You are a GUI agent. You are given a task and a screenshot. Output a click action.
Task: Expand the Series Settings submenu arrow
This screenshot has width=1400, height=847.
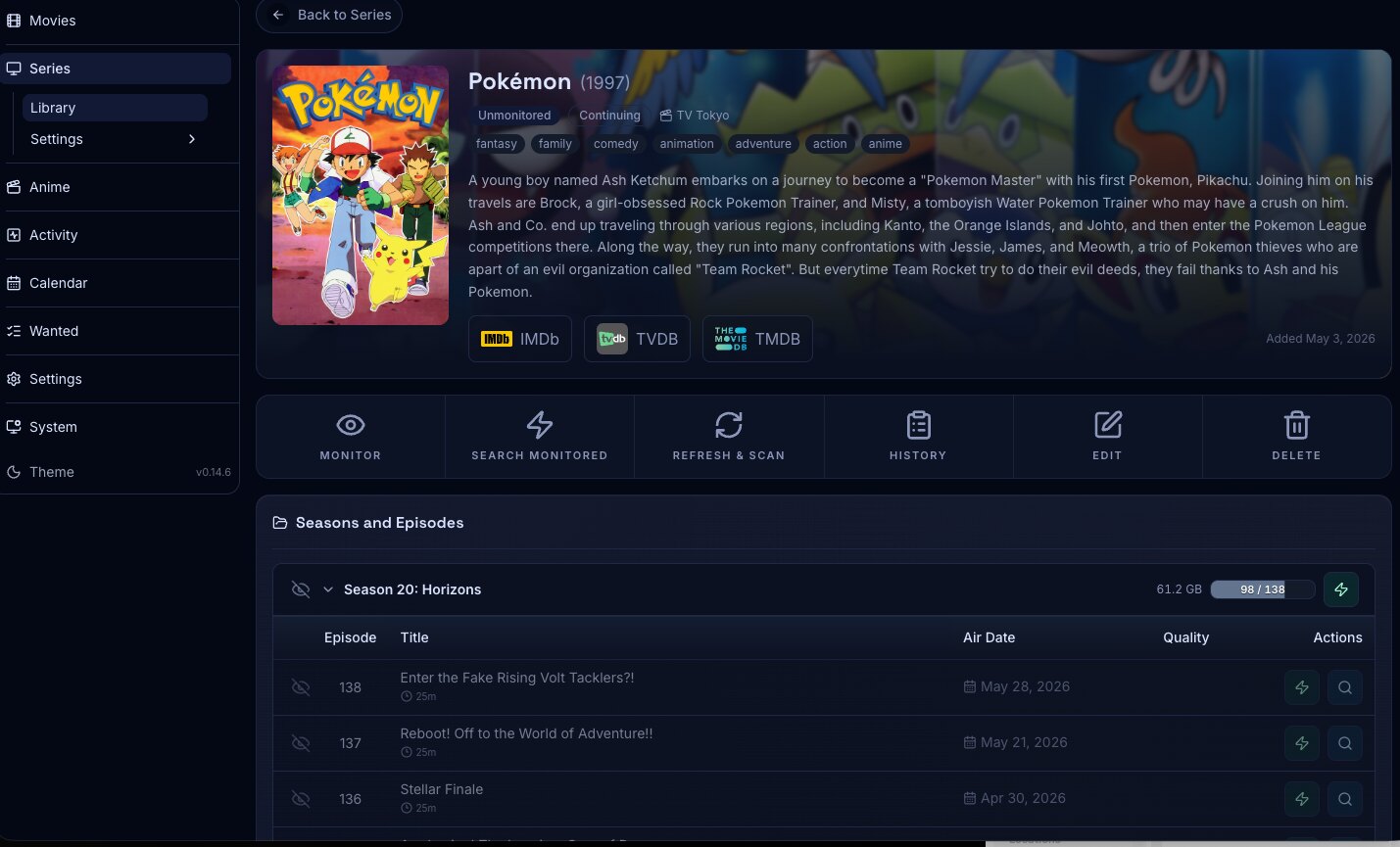(192, 139)
